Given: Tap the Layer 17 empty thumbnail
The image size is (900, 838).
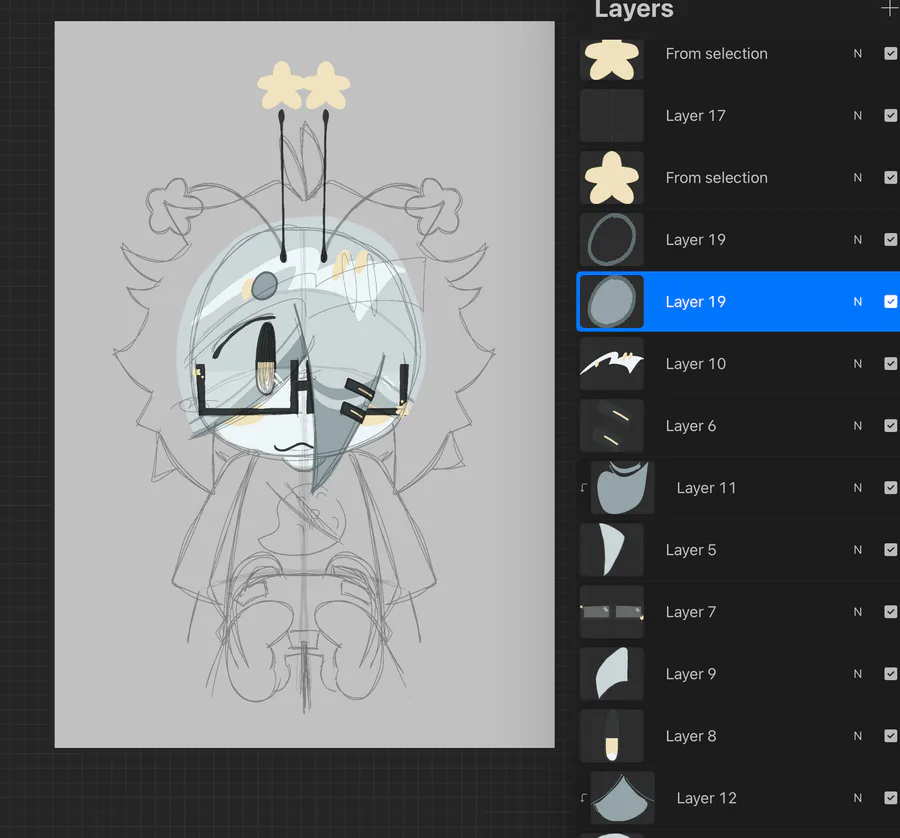Looking at the screenshot, I should [x=612, y=115].
